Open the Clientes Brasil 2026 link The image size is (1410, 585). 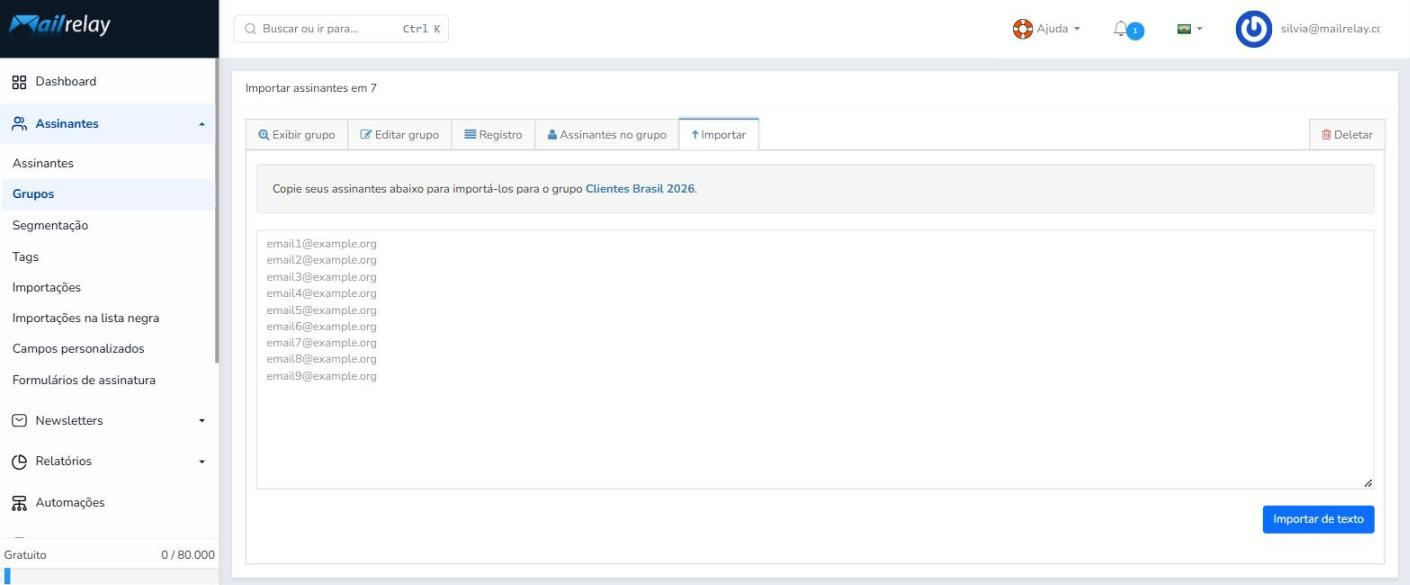point(640,188)
